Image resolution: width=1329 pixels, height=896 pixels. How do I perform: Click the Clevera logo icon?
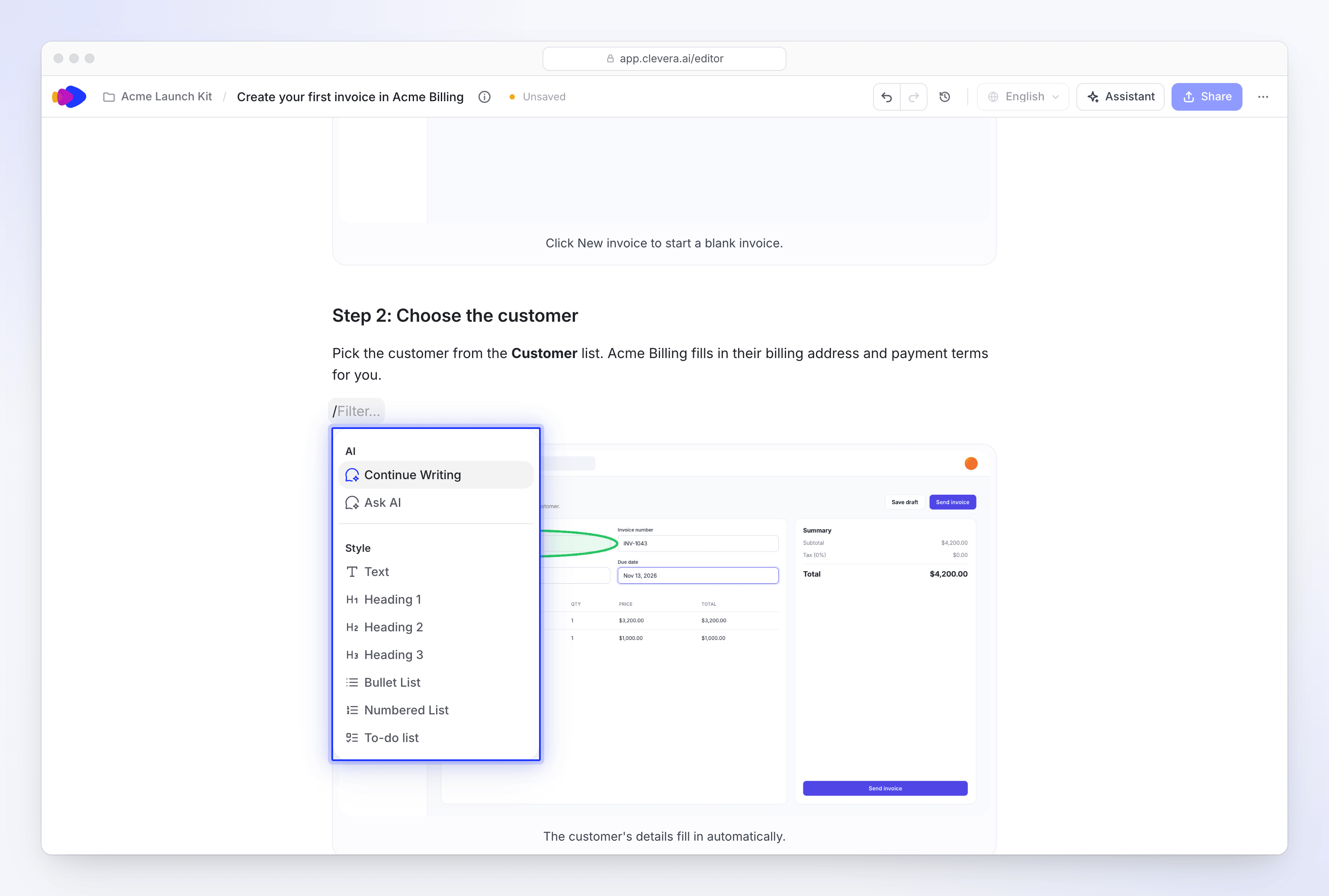69,96
